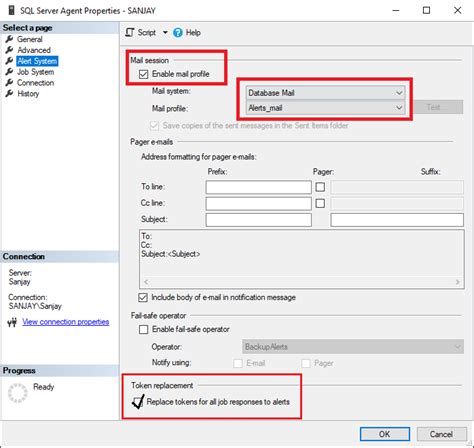Screen dimensions: 474x448
Task: Toggle Save copies of sent messages checkbox
Action: 154,126
